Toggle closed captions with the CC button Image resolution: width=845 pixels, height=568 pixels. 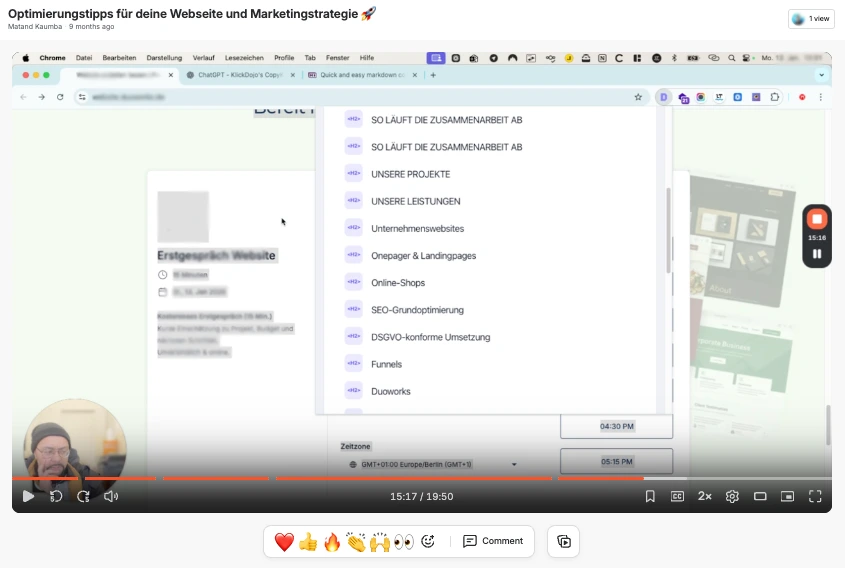[x=677, y=496]
